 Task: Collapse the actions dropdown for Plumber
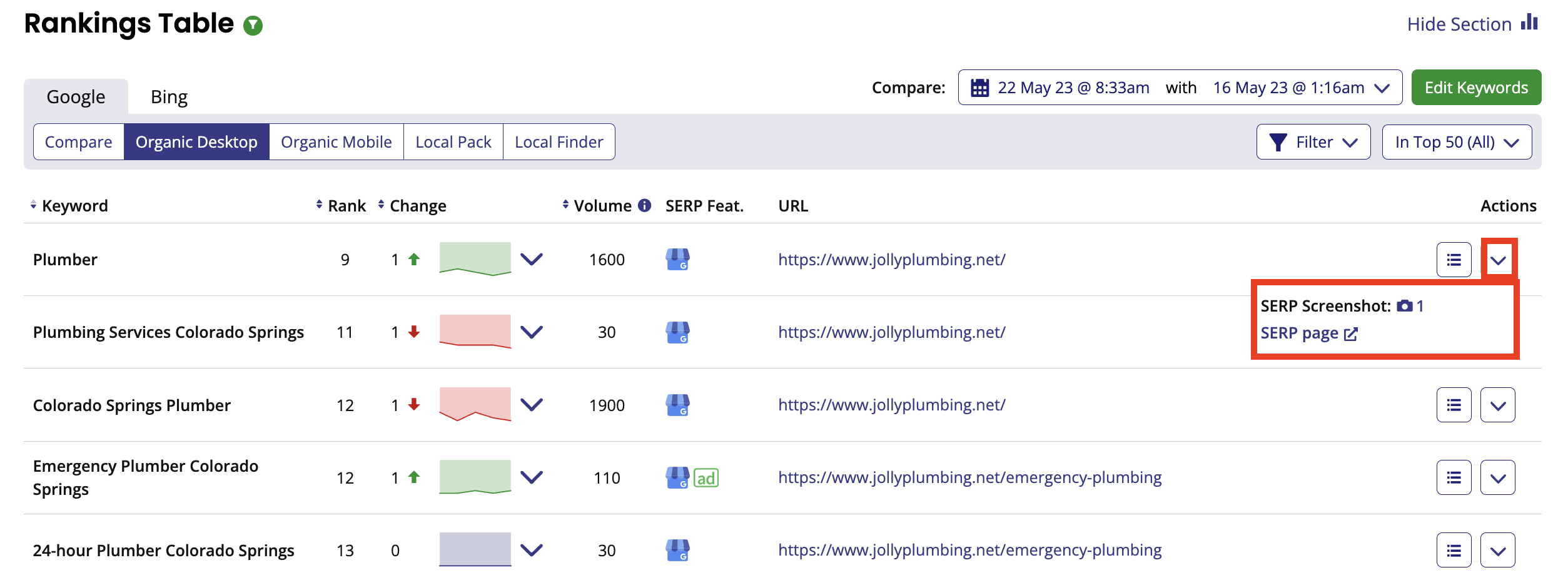(x=1498, y=260)
